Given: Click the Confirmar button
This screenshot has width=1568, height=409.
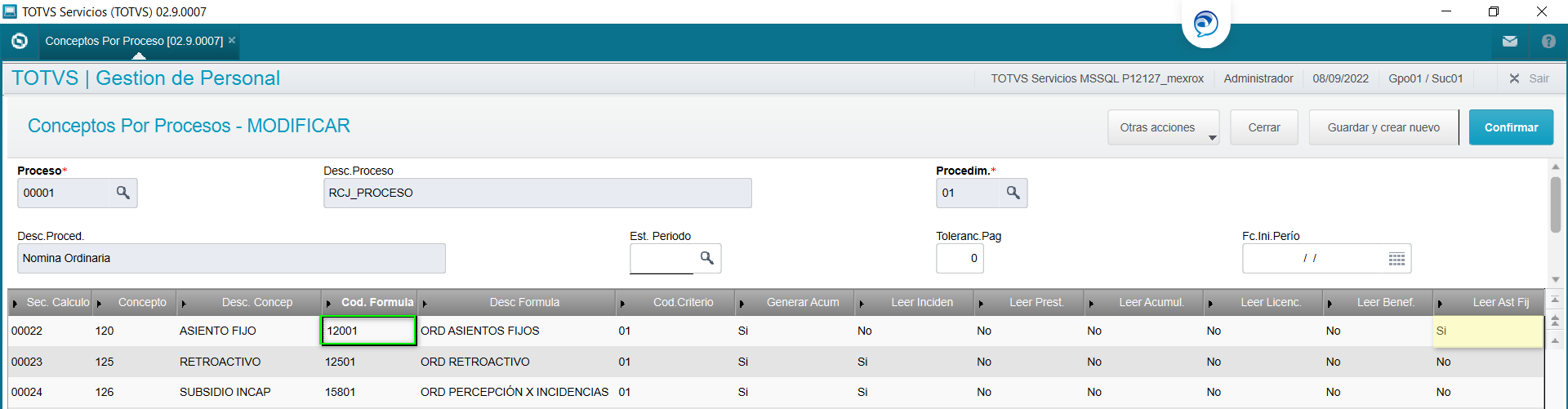Looking at the screenshot, I should click(x=1511, y=127).
